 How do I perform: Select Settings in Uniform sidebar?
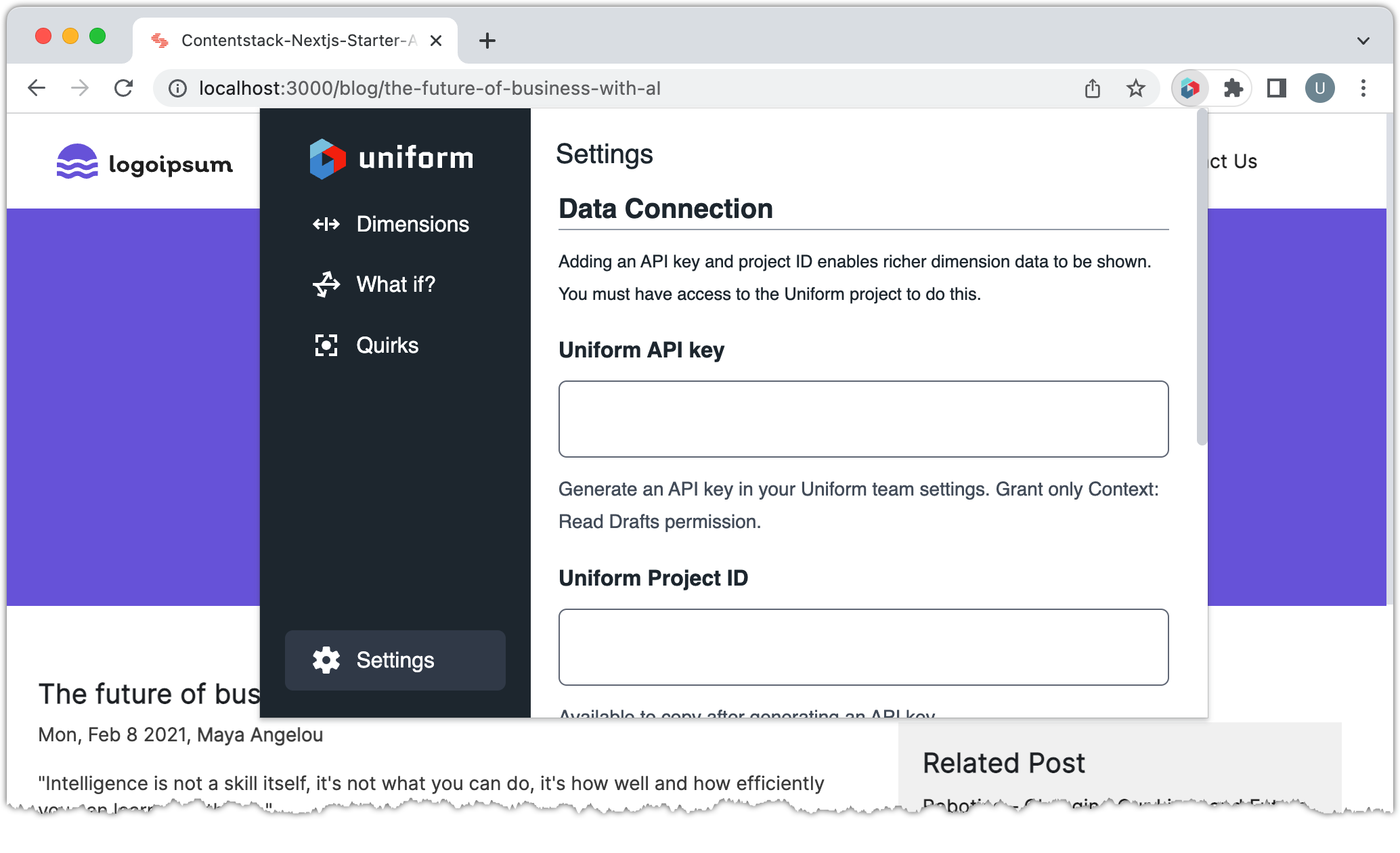point(395,660)
